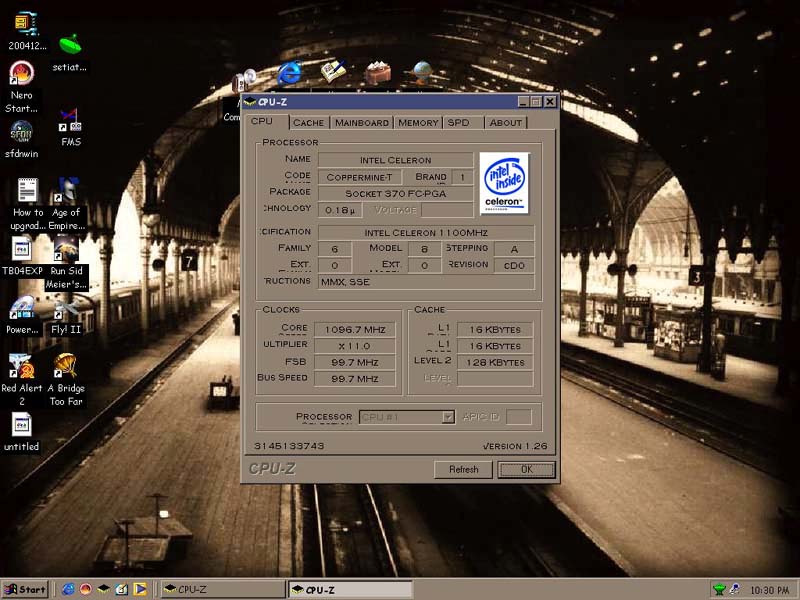Click the Fly! II desktop shortcut

click(67, 308)
